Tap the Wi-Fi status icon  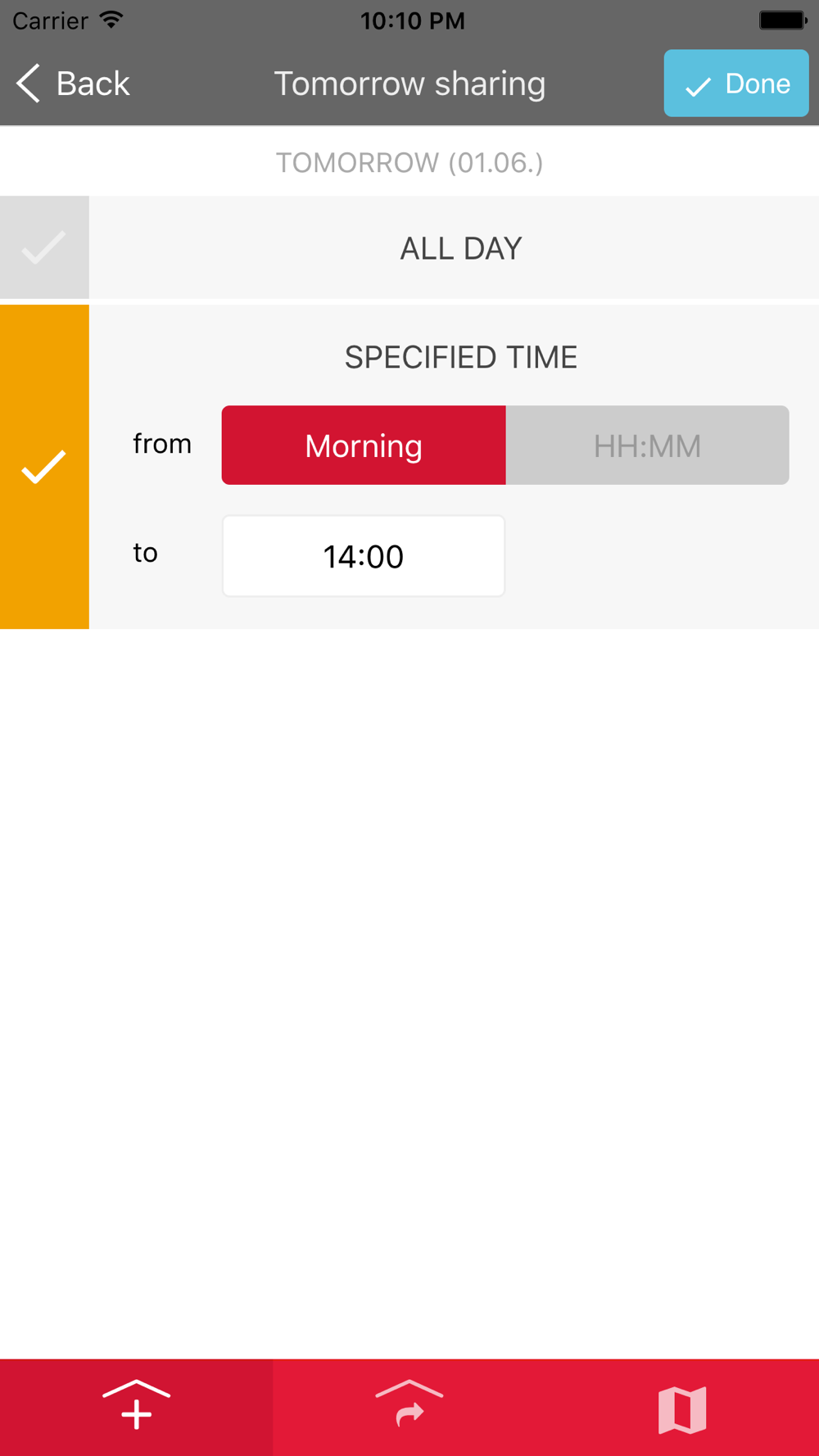click(x=111, y=20)
